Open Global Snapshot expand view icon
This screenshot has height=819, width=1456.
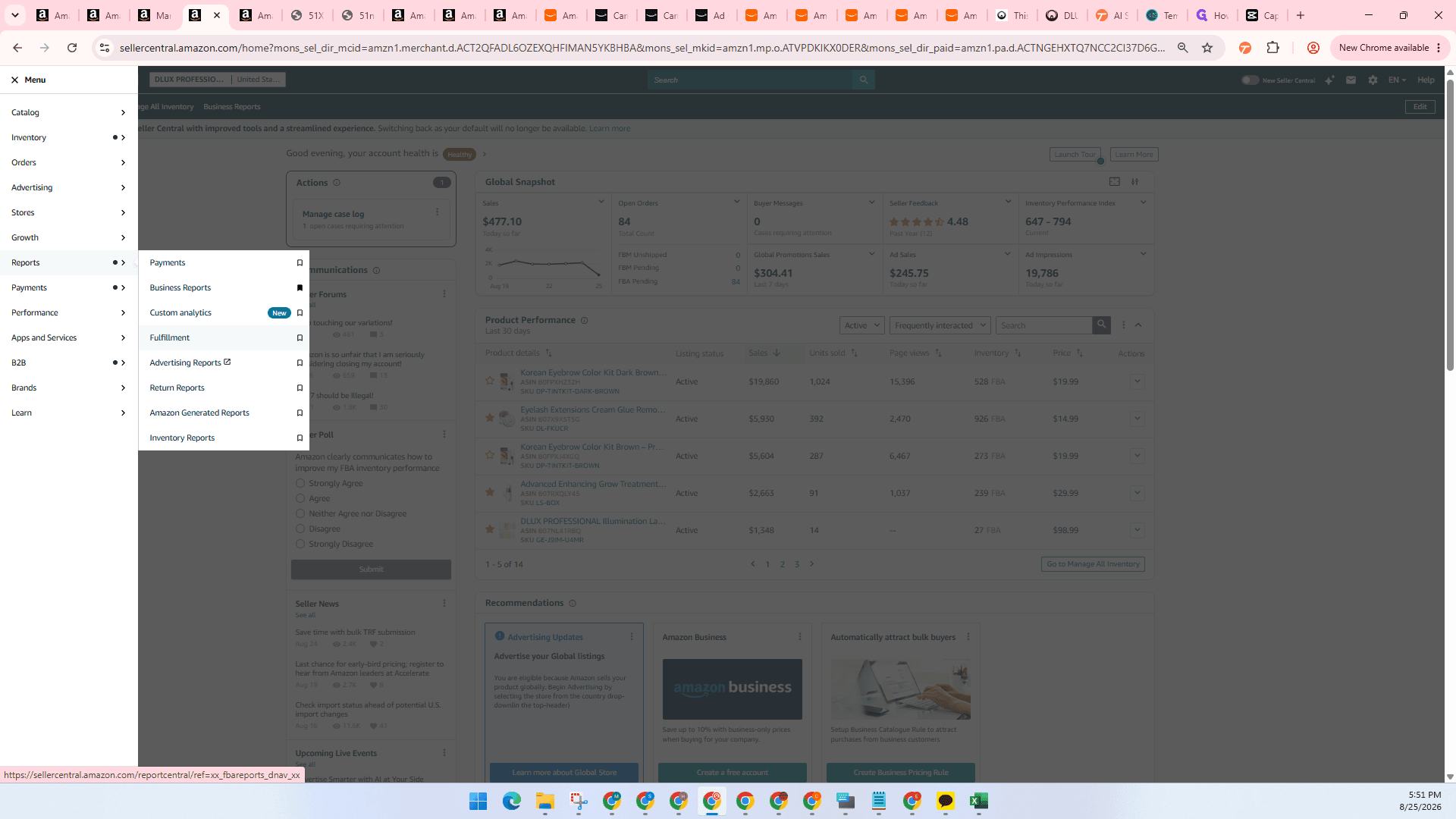tap(1114, 182)
